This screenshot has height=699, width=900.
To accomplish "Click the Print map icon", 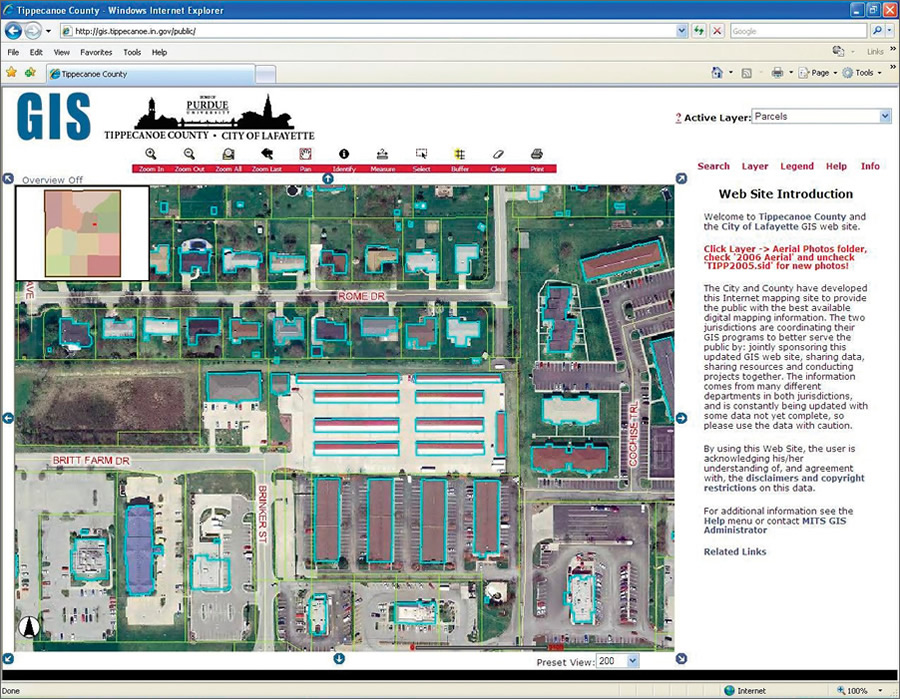I will [537, 154].
